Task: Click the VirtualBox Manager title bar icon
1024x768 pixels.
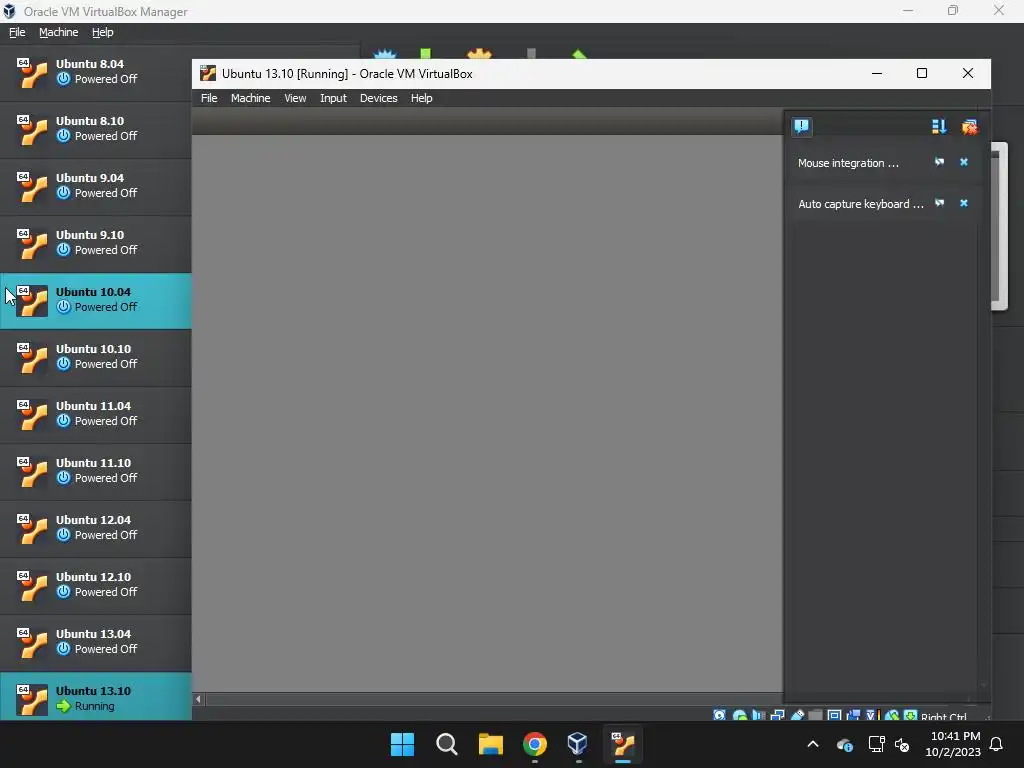Action: point(9,11)
